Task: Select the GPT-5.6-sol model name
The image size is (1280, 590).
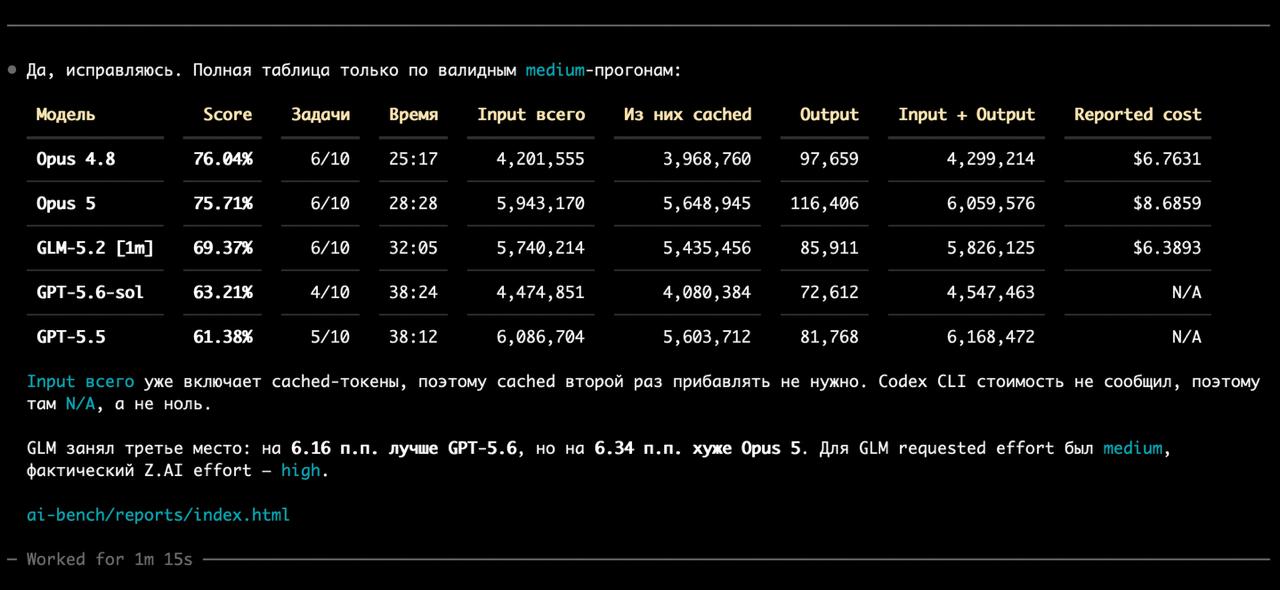Action: (90, 292)
